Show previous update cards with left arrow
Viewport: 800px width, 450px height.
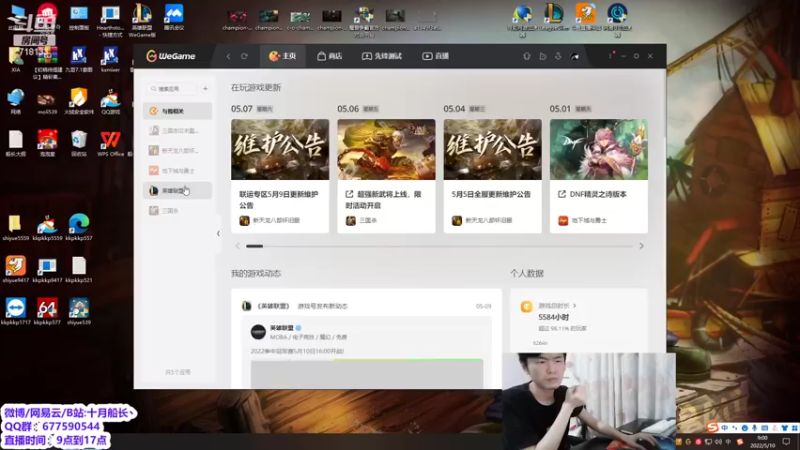point(237,246)
